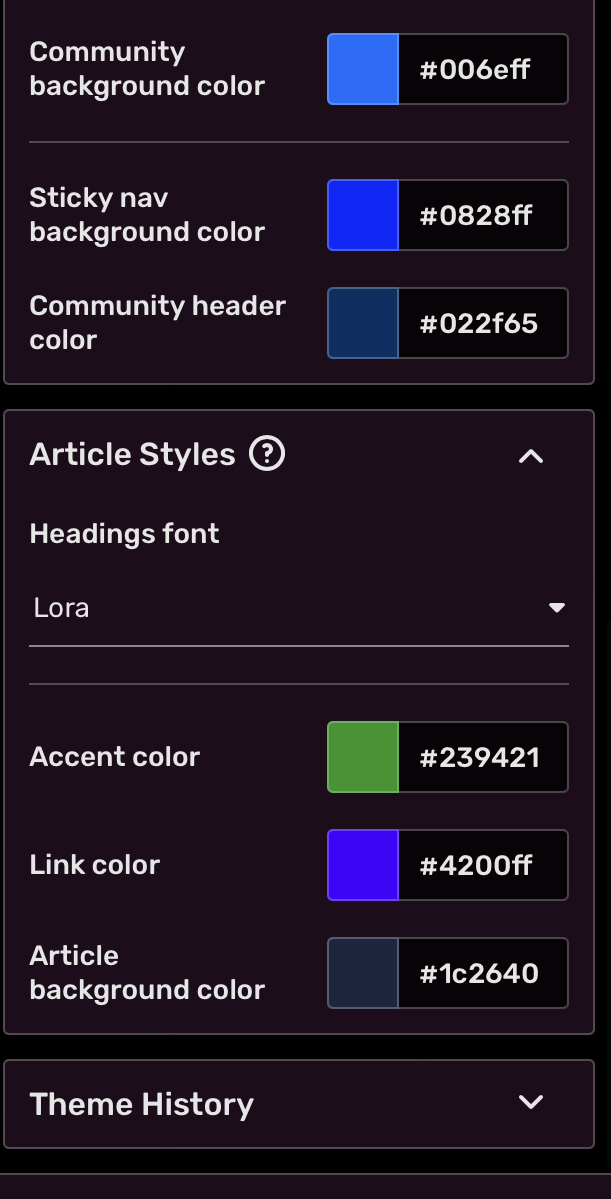Edit the #1c2640 hex code
Screen dimensions: 611x1199
coord(484,972)
